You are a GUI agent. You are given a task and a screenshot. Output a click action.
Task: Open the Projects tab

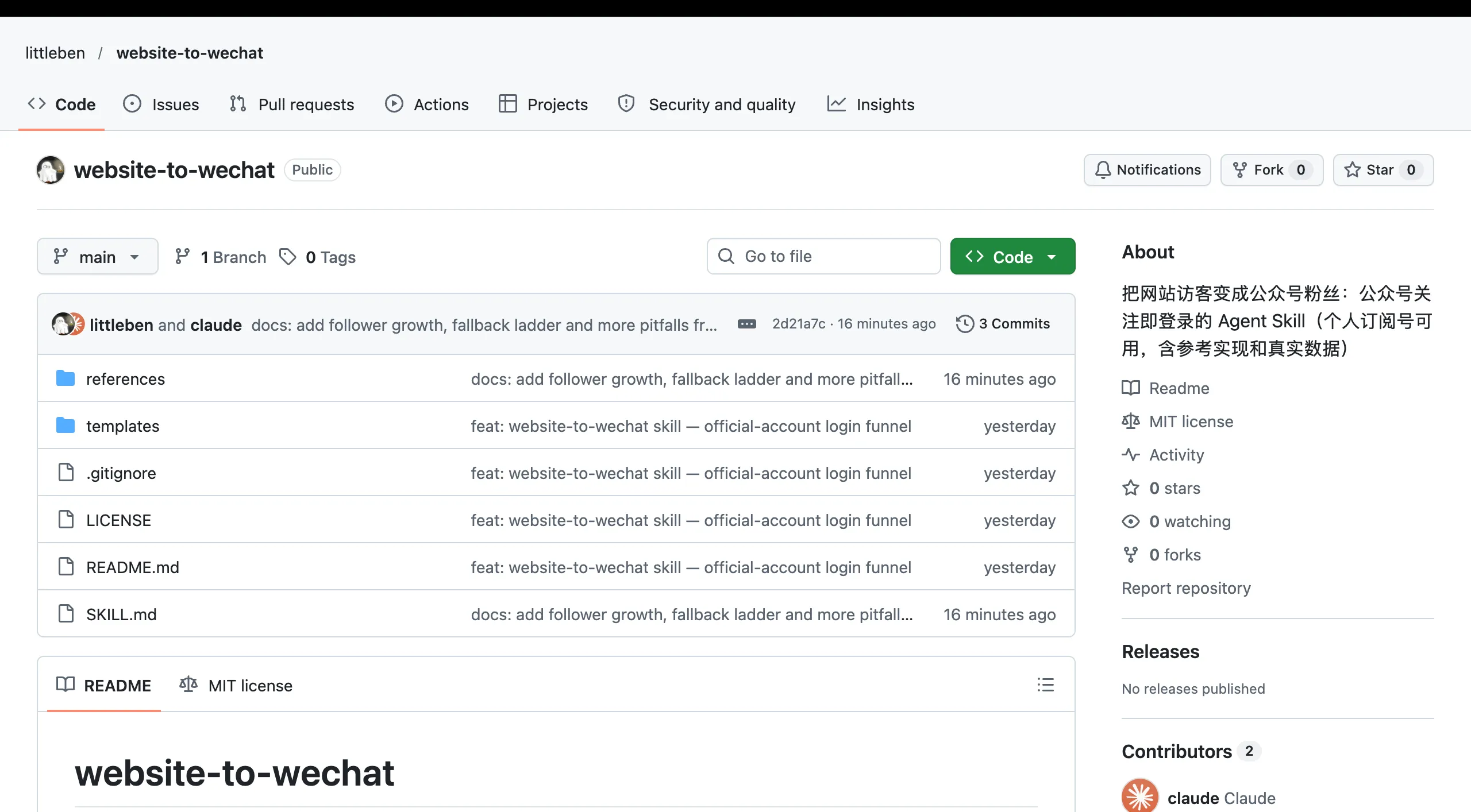click(543, 105)
